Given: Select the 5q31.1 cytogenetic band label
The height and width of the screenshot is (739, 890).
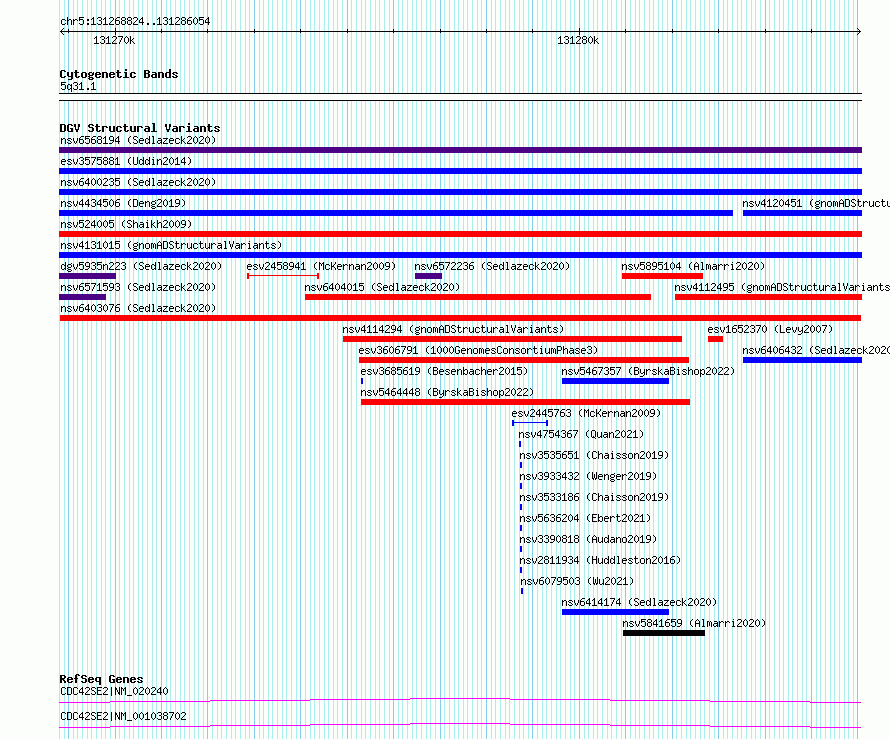Looking at the screenshot, I should (78, 86).
